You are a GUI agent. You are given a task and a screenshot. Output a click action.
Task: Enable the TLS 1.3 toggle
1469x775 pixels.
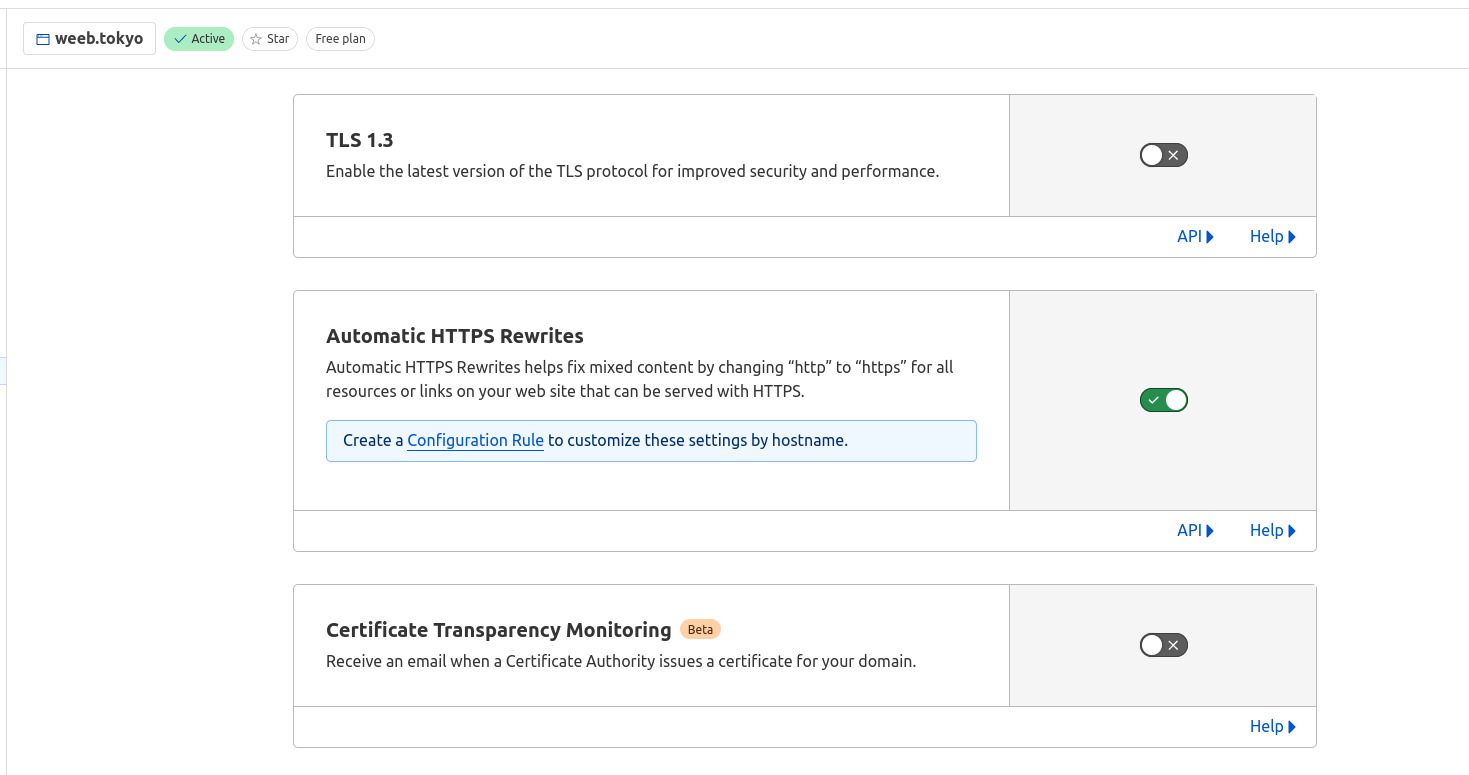click(1163, 155)
